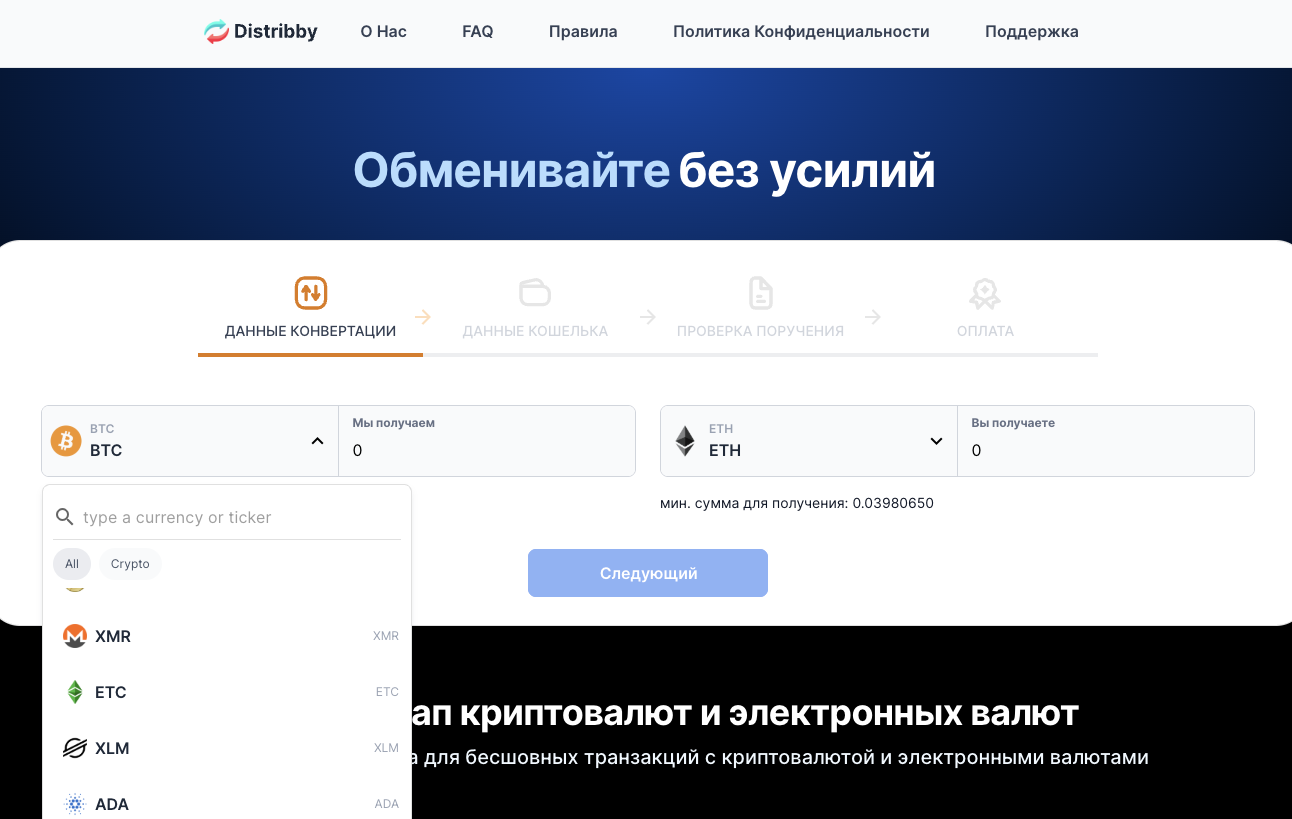This screenshot has width=1292, height=819.
Task: Click the order verification document icon
Action: 760,293
